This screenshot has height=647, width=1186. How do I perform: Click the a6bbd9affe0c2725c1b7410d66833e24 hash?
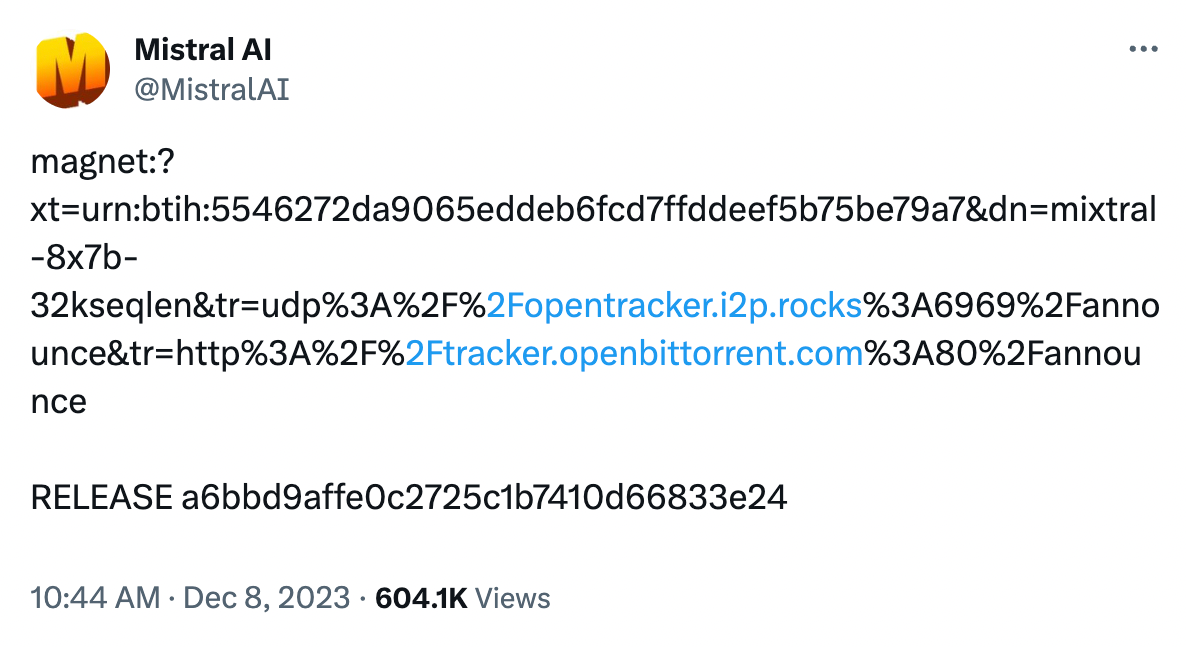(x=484, y=497)
